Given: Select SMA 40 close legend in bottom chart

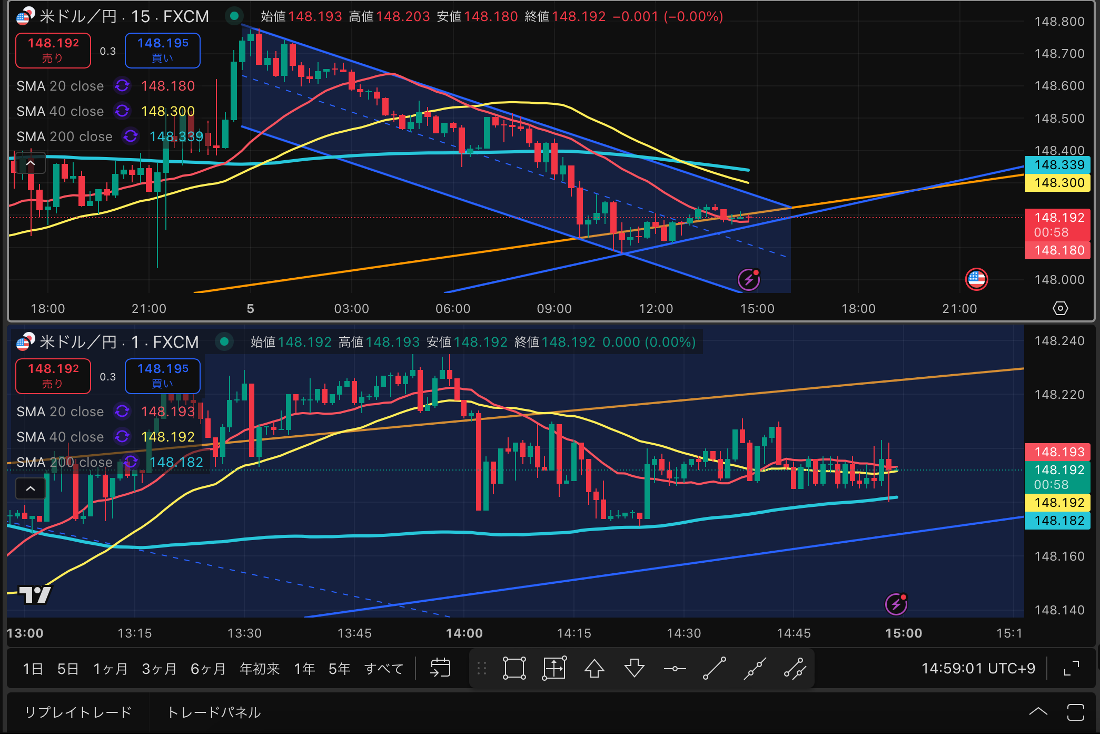Looking at the screenshot, I should [60, 436].
